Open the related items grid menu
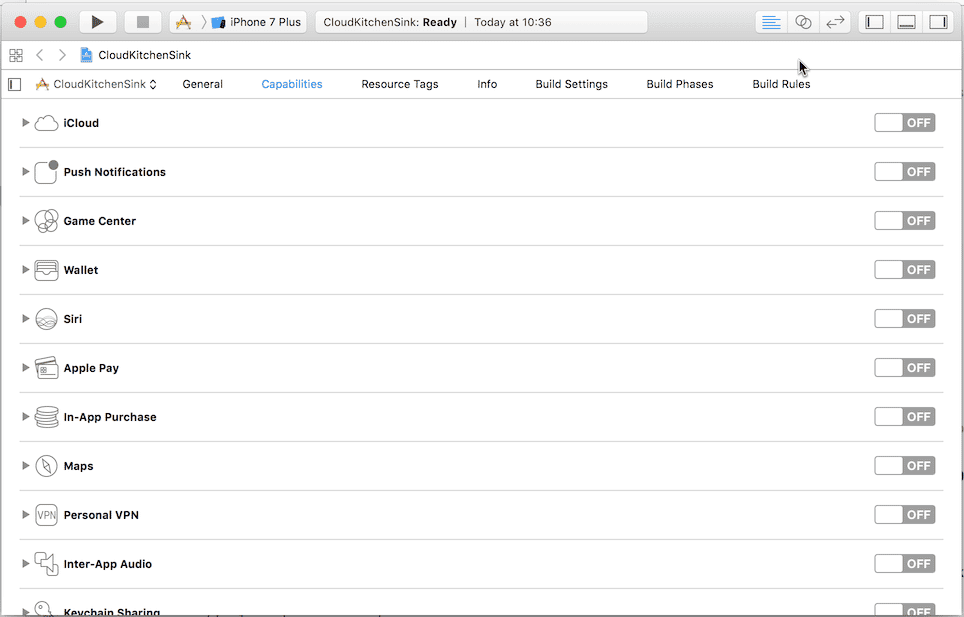This screenshot has height=617, width=964. 16,55
